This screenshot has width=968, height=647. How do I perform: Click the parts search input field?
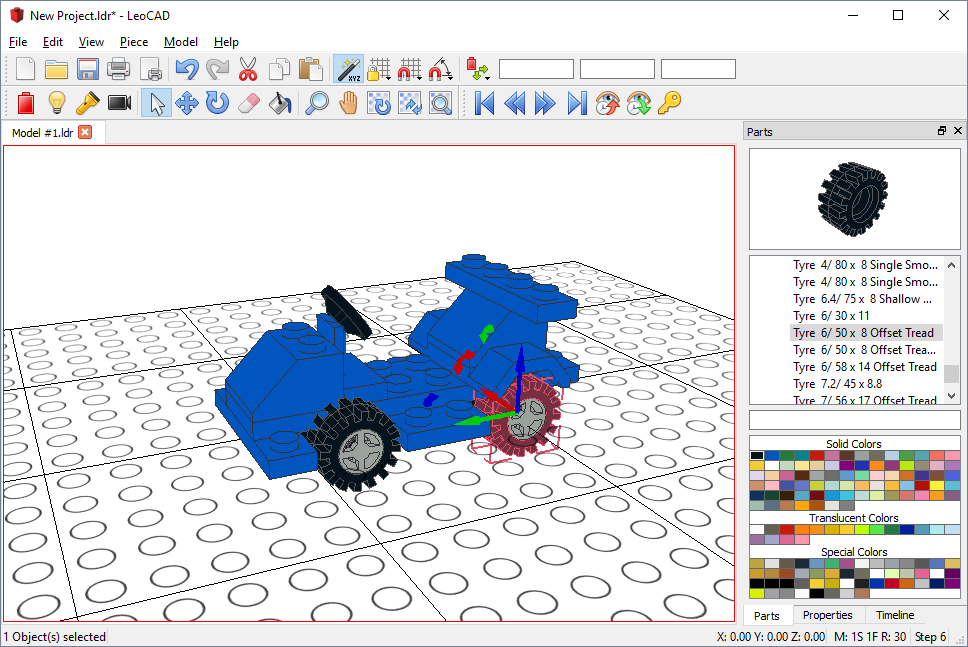click(x=854, y=420)
